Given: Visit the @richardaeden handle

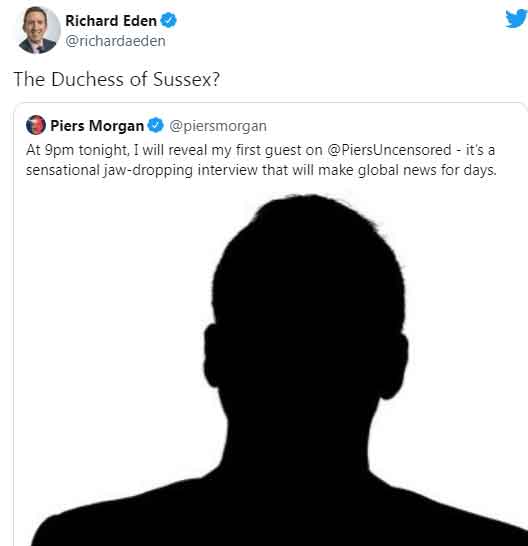Looking at the screenshot, I should pos(115,41).
